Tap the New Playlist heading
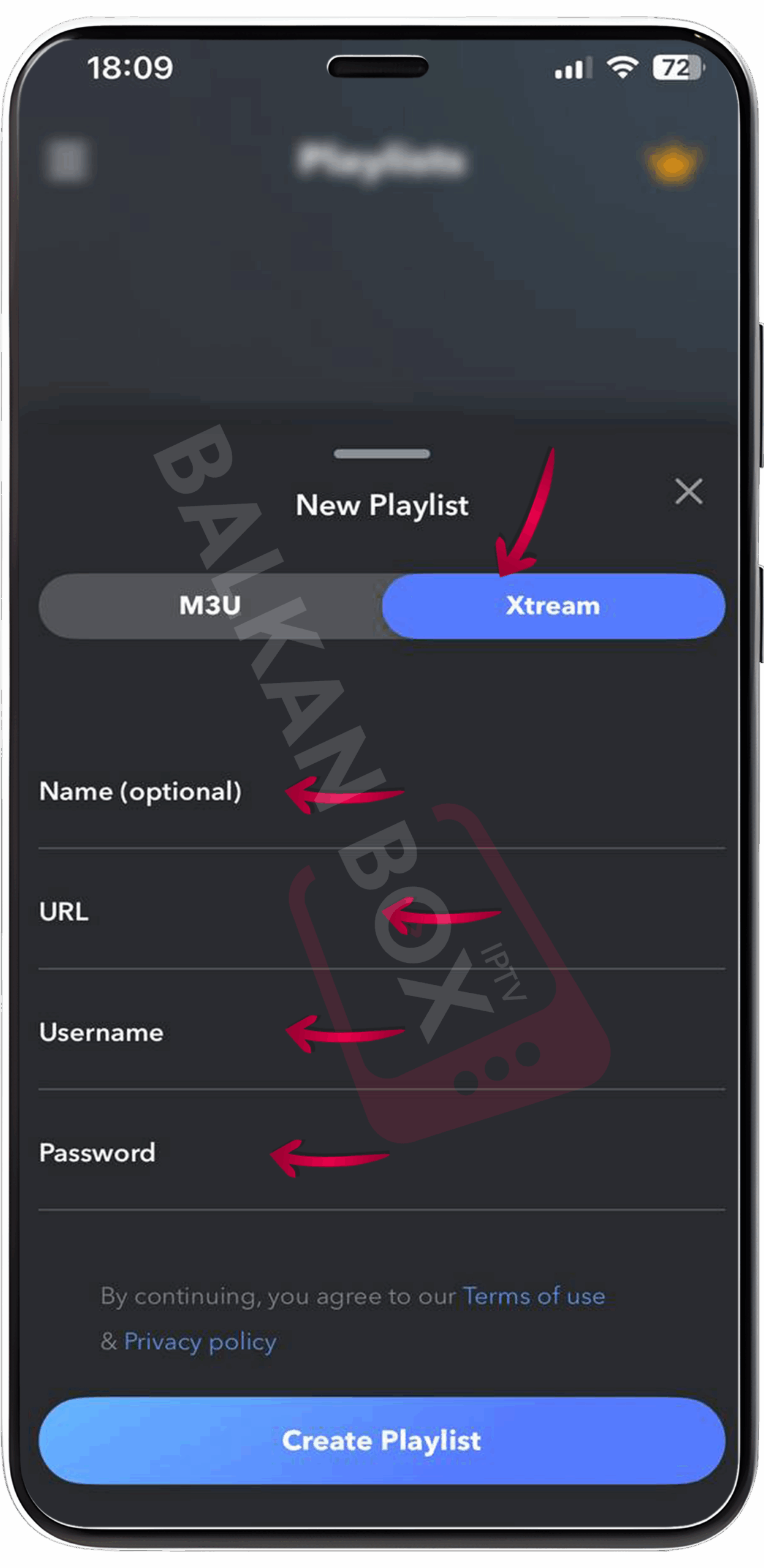The image size is (764, 1568). tap(382, 505)
